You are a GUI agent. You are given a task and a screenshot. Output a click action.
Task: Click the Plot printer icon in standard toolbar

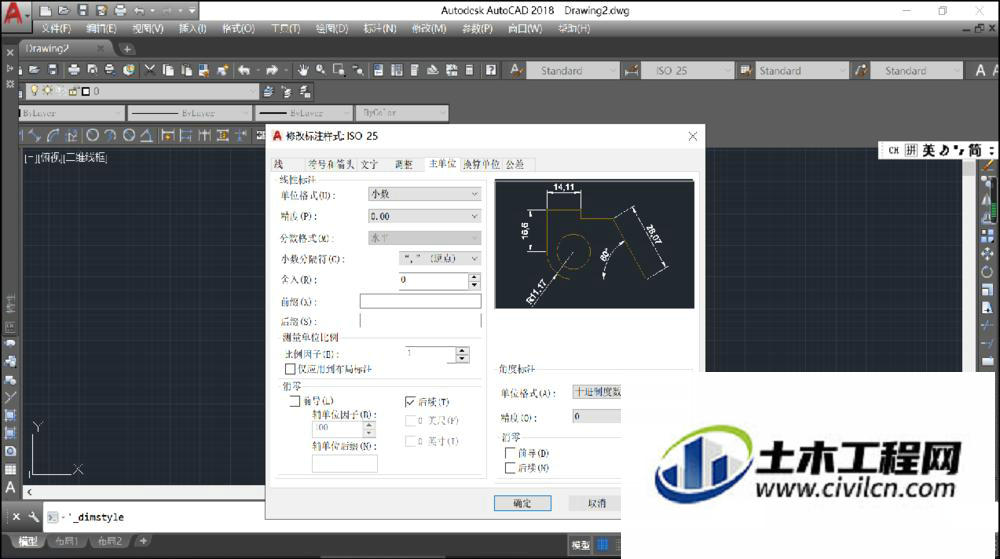[x=74, y=70]
